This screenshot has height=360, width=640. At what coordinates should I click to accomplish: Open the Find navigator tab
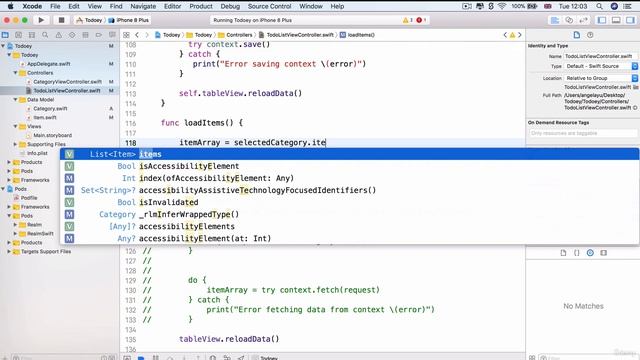click(45, 35)
